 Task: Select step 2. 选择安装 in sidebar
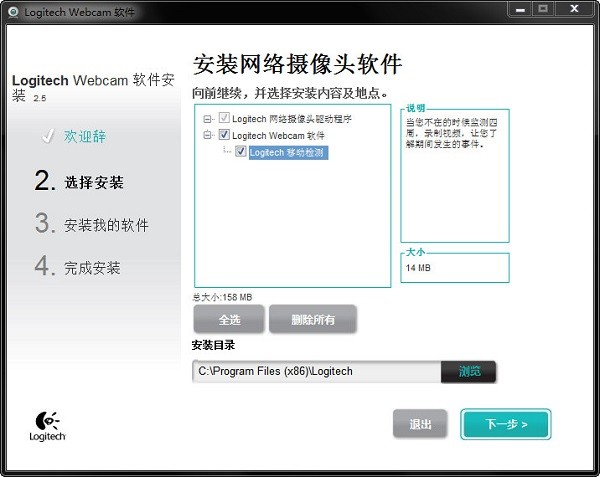[79, 181]
